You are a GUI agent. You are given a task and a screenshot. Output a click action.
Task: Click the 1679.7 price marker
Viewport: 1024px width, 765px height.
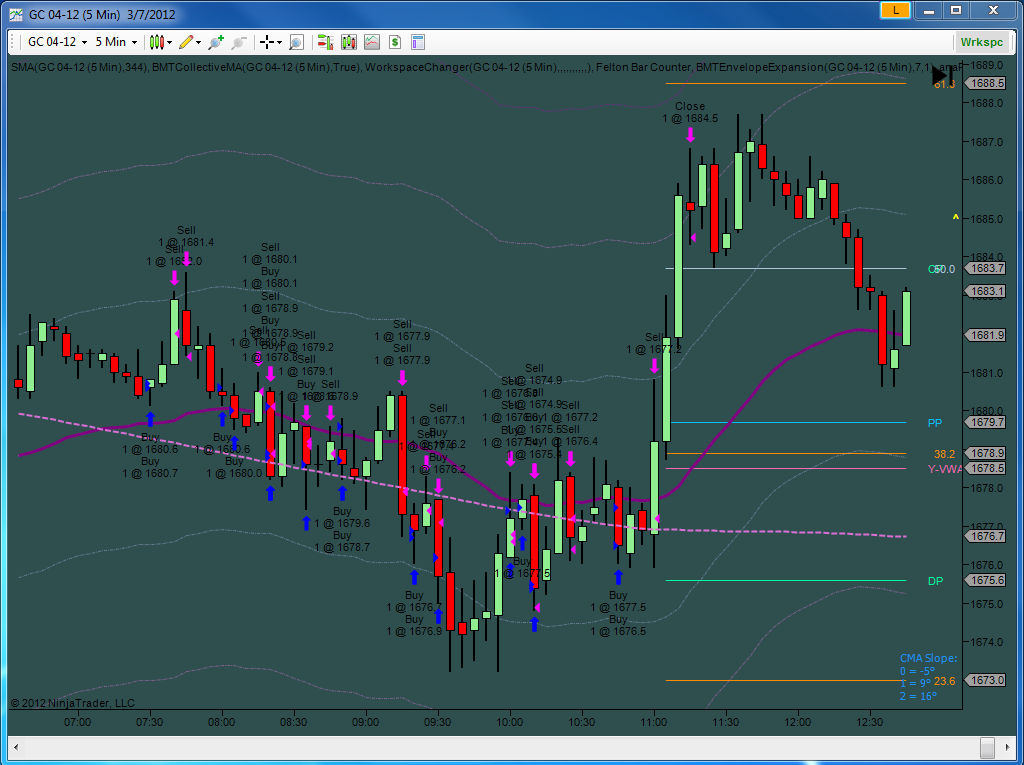pyautogui.click(x=986, y=422)
